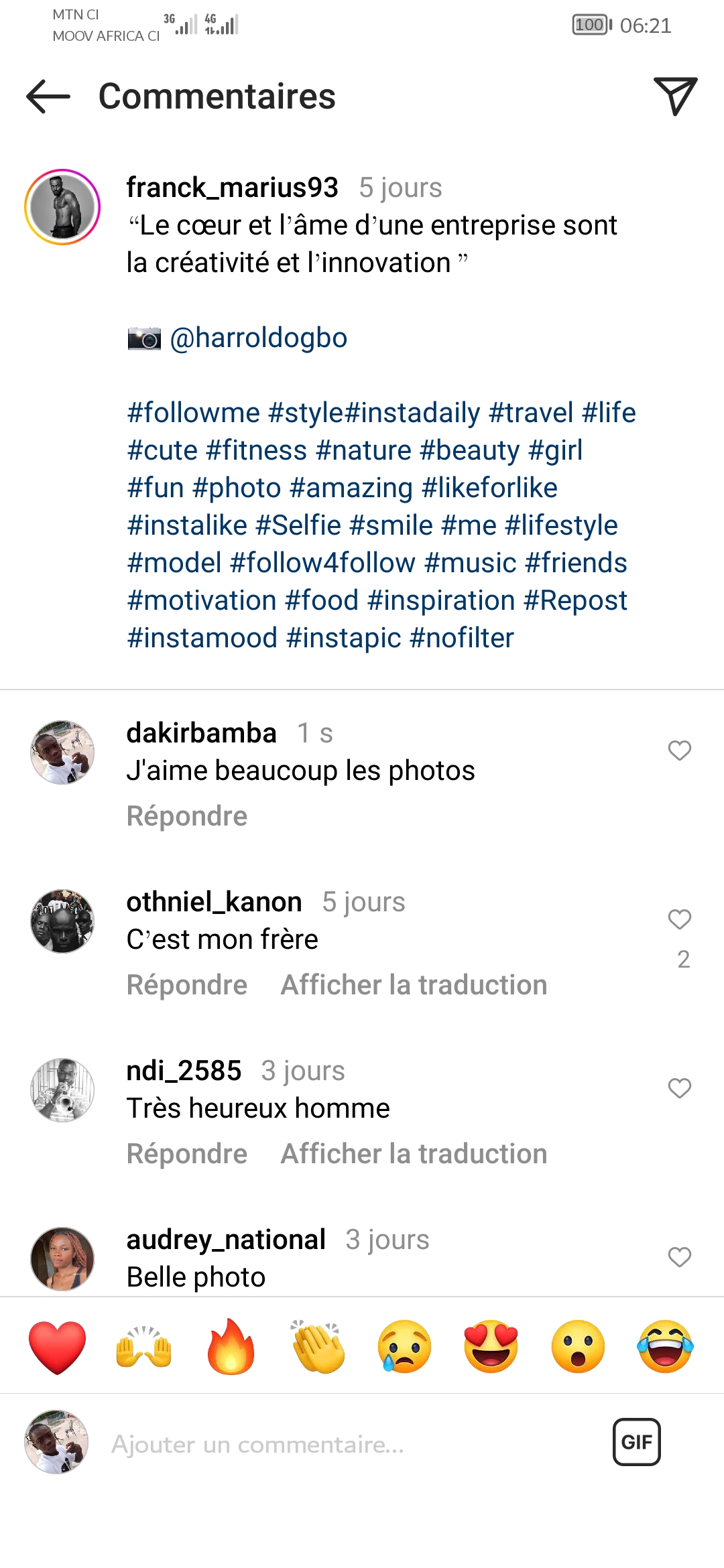Open the GIF picker button
Viewport: 724px width, 1568px height.
point(636,1442)
